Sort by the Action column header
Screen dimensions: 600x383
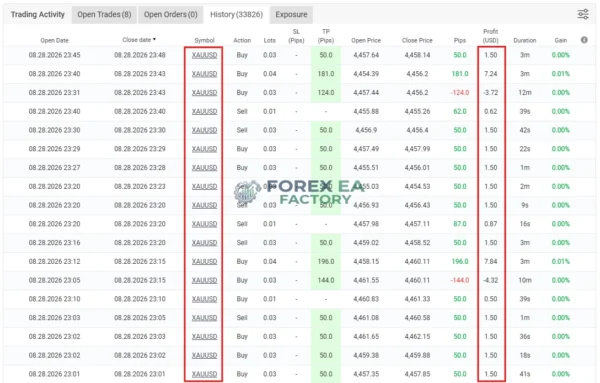[x=242, y=40]
